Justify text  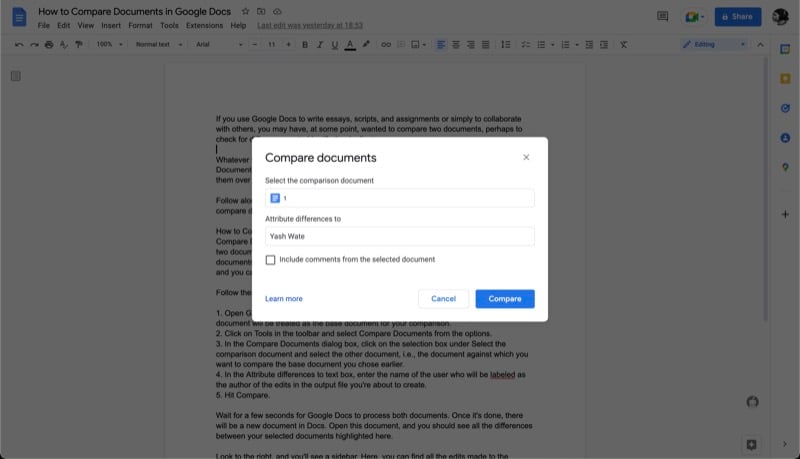pos(485,44)
